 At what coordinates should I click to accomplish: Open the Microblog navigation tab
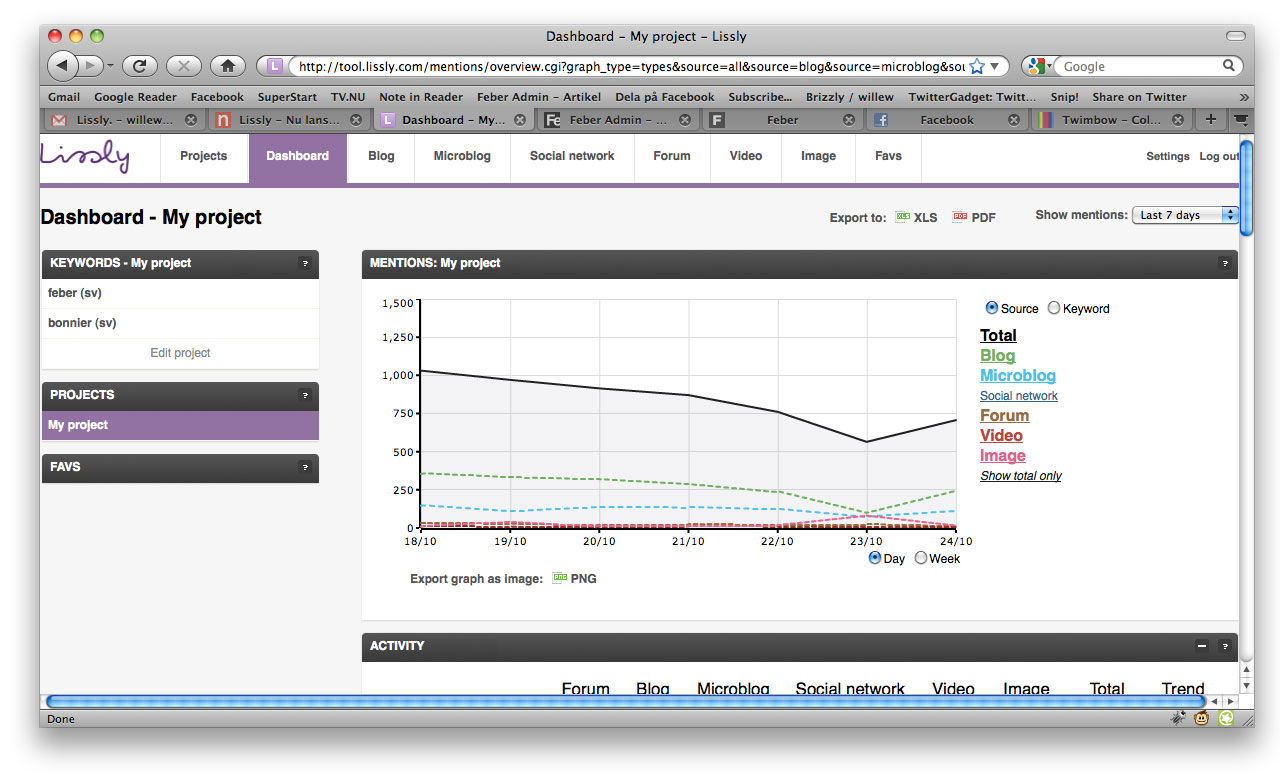click(462, 156)
